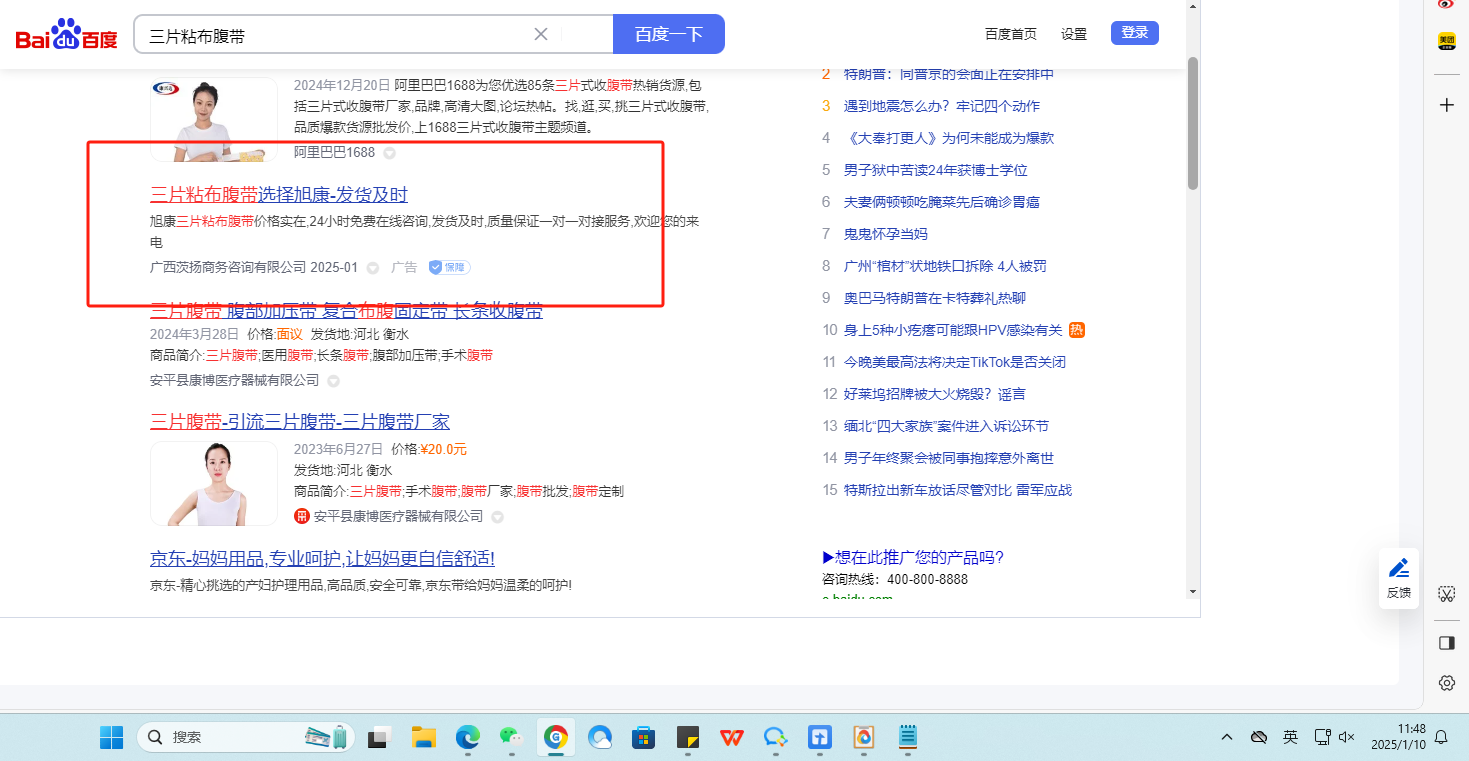Toggle the sidebar panel visibility icon

click(x=1446, y=643)
